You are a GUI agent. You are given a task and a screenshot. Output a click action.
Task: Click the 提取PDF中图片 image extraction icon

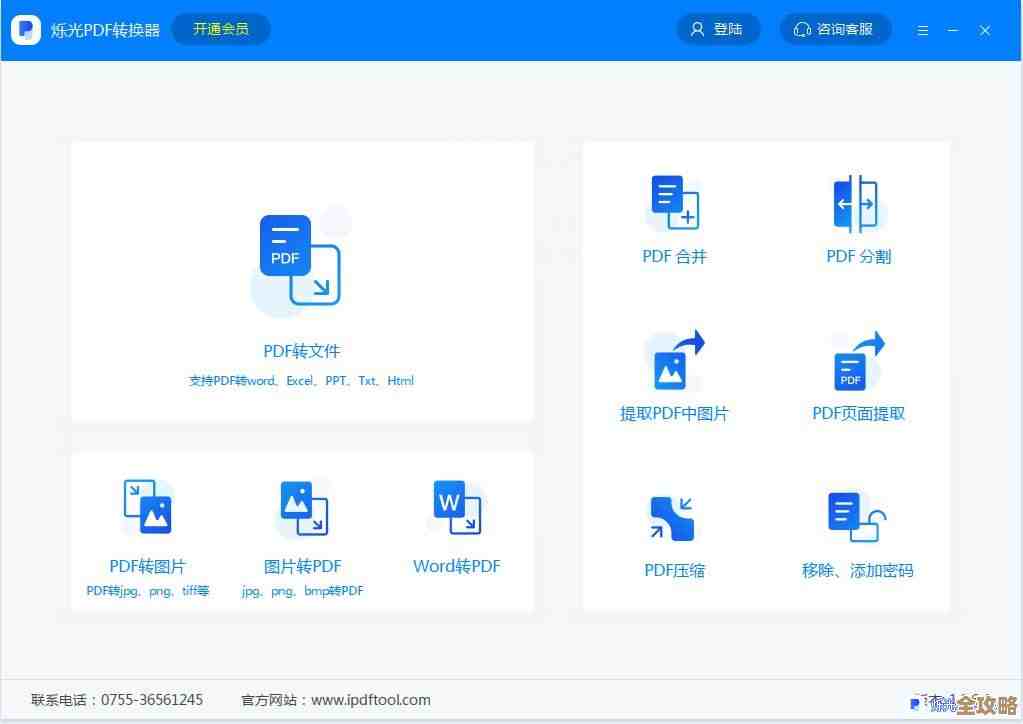(x=674, y=357)
